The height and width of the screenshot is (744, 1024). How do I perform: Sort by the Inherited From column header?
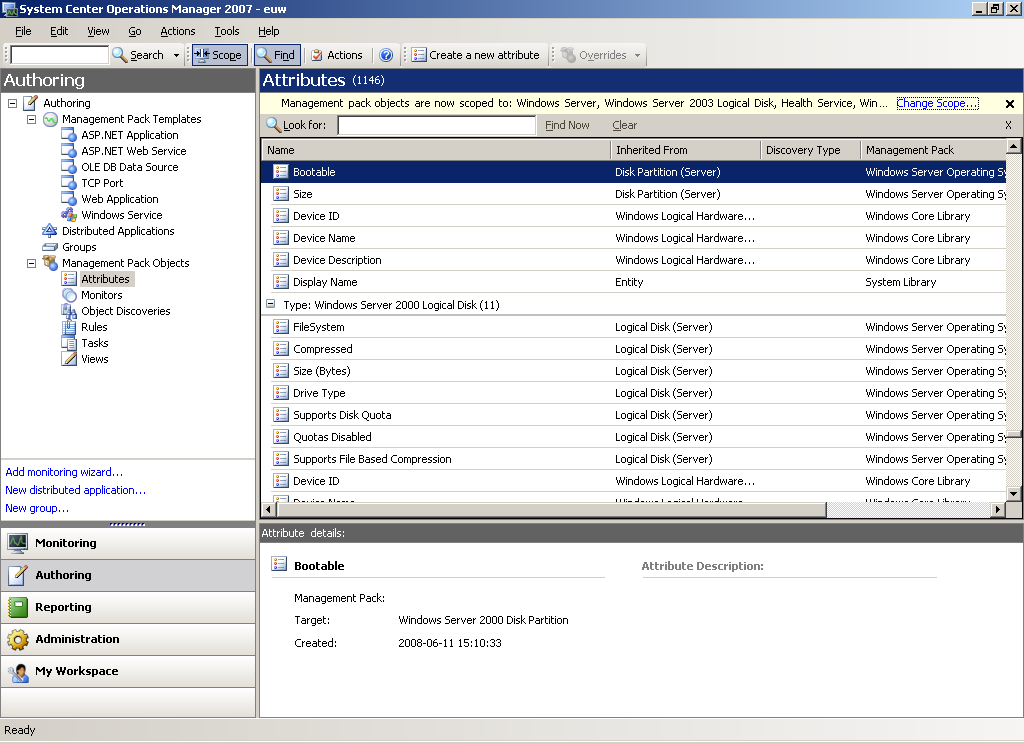(686, 150)
